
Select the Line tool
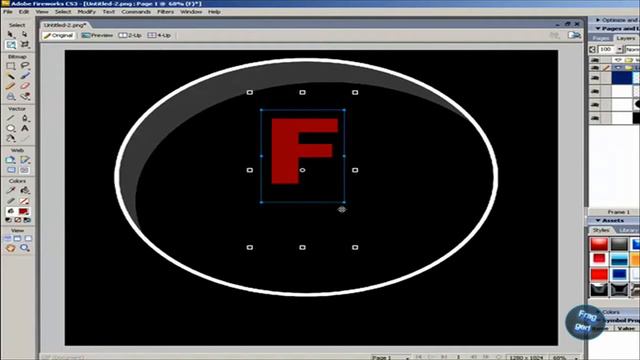[x=11, y=118]
